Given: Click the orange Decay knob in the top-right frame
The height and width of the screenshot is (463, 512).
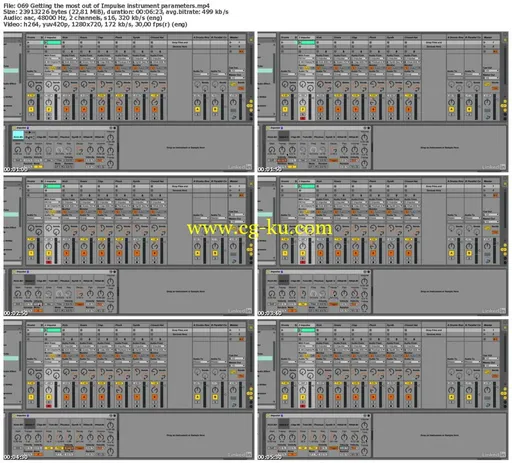Looking at the screenshot, I should tap(334, 150).
